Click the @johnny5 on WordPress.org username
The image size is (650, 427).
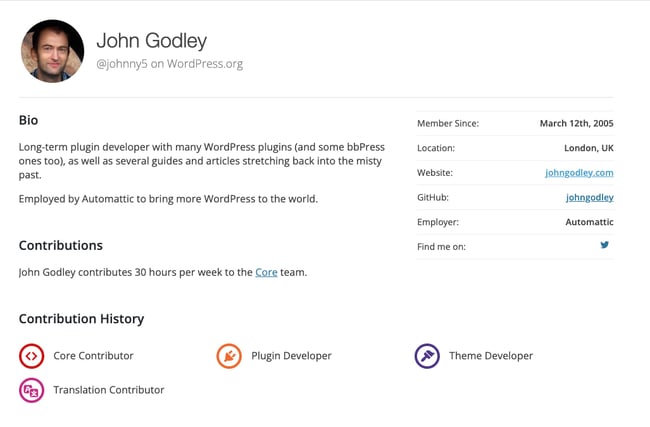169,64
